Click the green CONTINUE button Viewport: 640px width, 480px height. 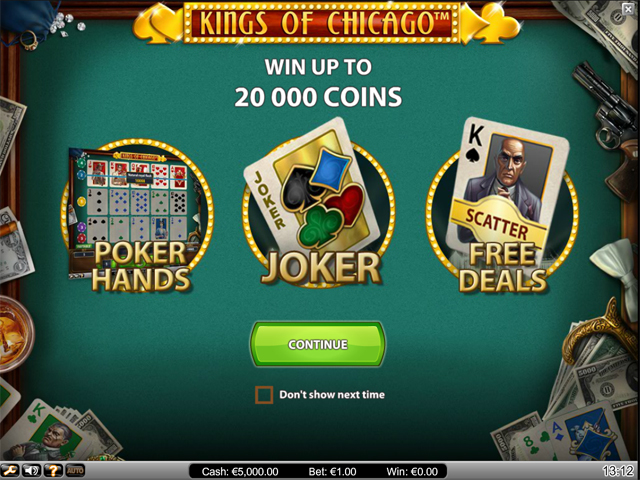[x=318, y=344]
